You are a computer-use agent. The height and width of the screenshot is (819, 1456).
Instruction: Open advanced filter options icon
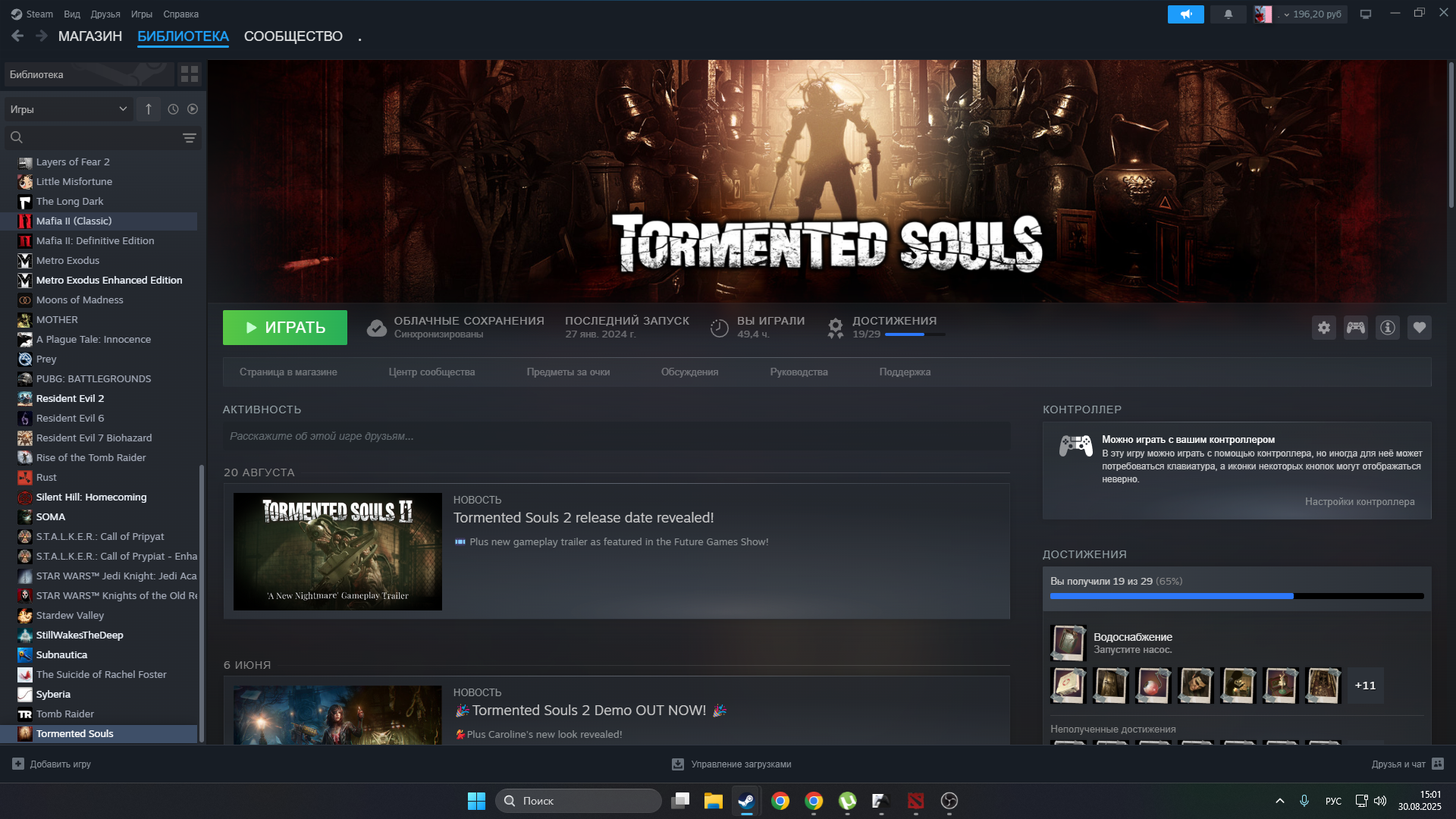189,138
